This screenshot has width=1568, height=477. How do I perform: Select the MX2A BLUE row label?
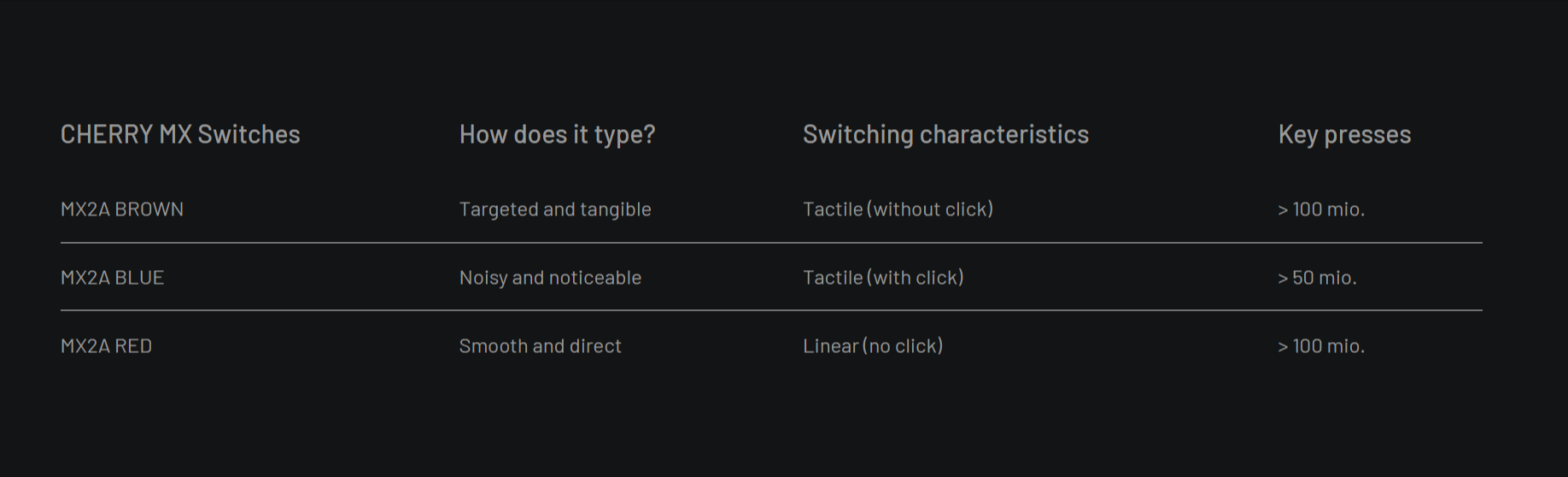pos(112,278)
